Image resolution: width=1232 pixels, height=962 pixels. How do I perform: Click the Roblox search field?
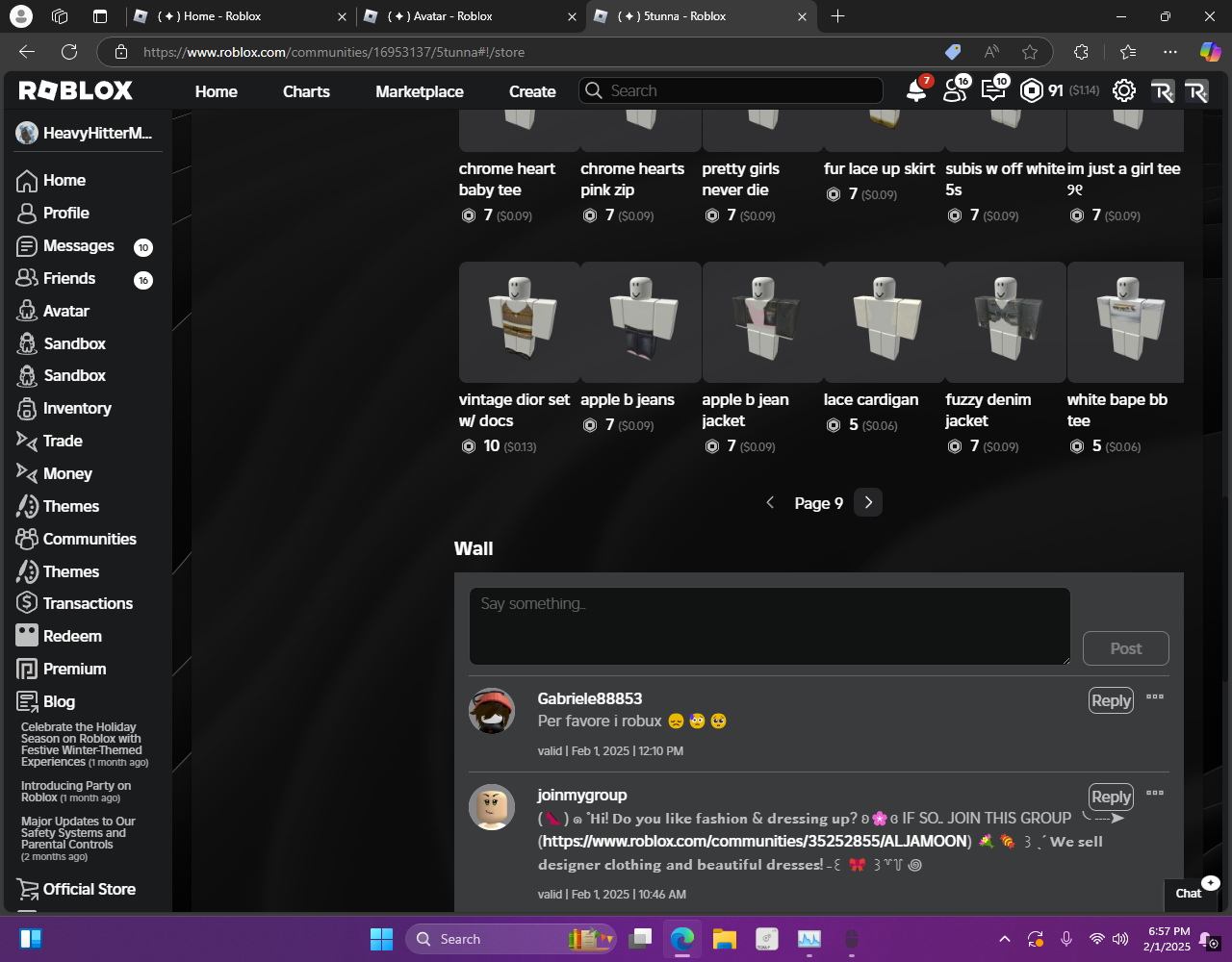click(x=731, y=90)
